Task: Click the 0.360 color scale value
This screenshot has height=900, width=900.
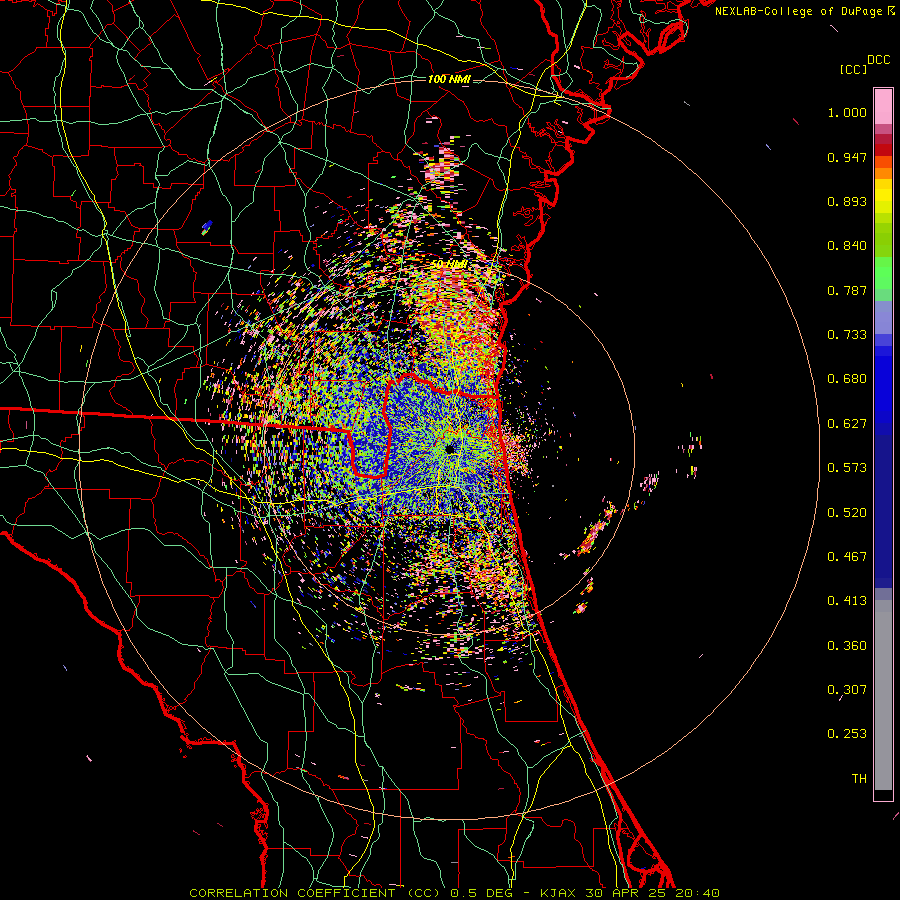Action: [x=847, y=646]
